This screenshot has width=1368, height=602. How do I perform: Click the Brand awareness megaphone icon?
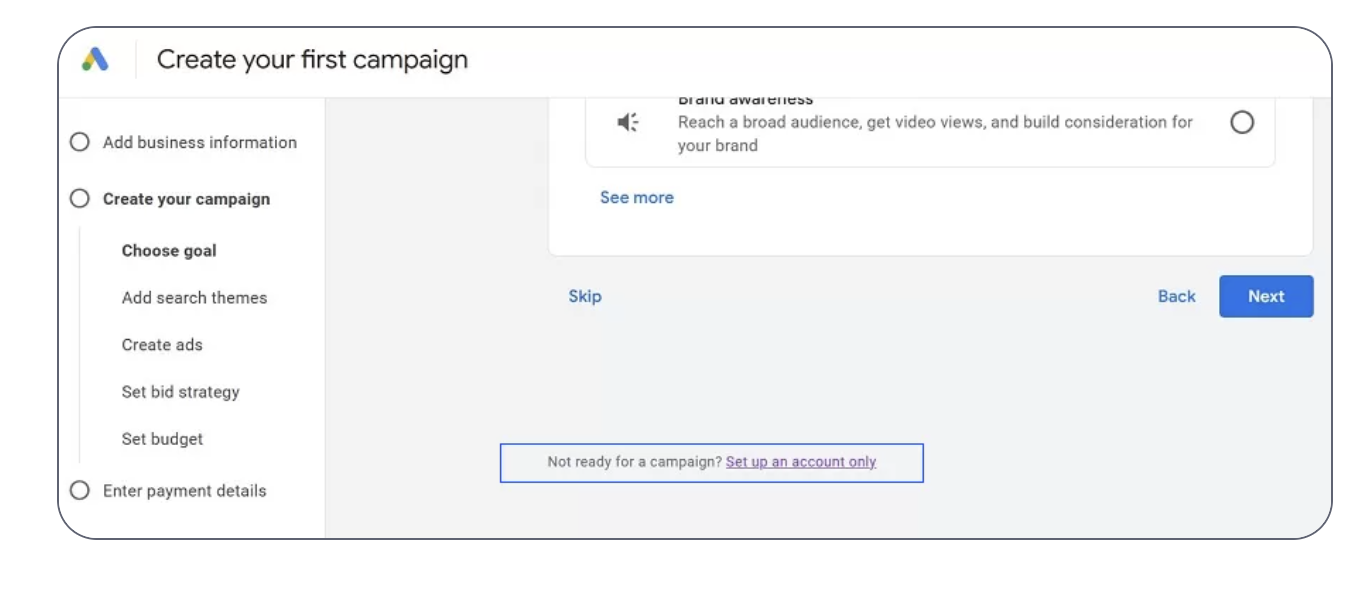[628, 123]
